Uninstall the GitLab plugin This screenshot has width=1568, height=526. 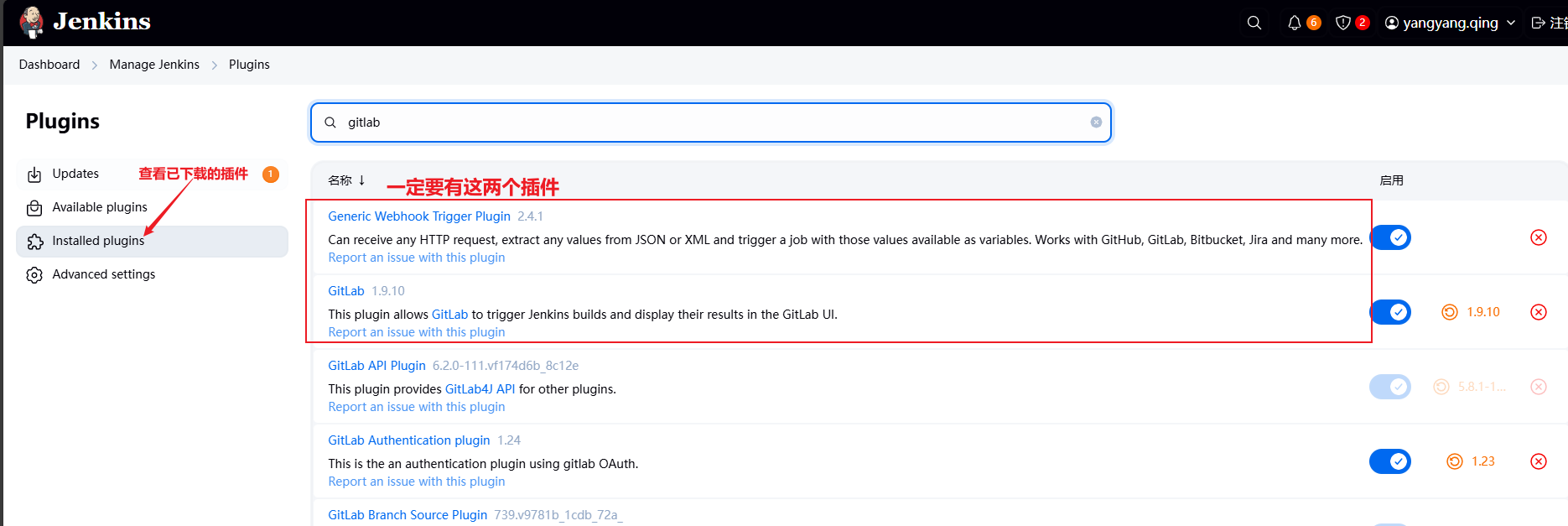pos(1539,312)
